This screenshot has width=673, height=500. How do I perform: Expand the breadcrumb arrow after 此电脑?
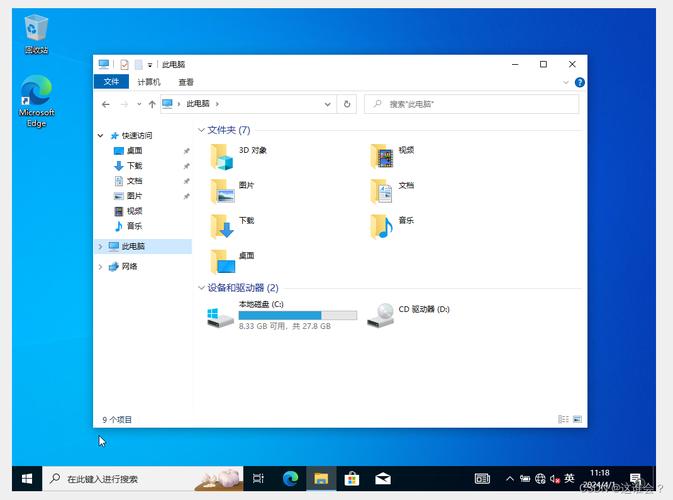[x=217, y=104]
